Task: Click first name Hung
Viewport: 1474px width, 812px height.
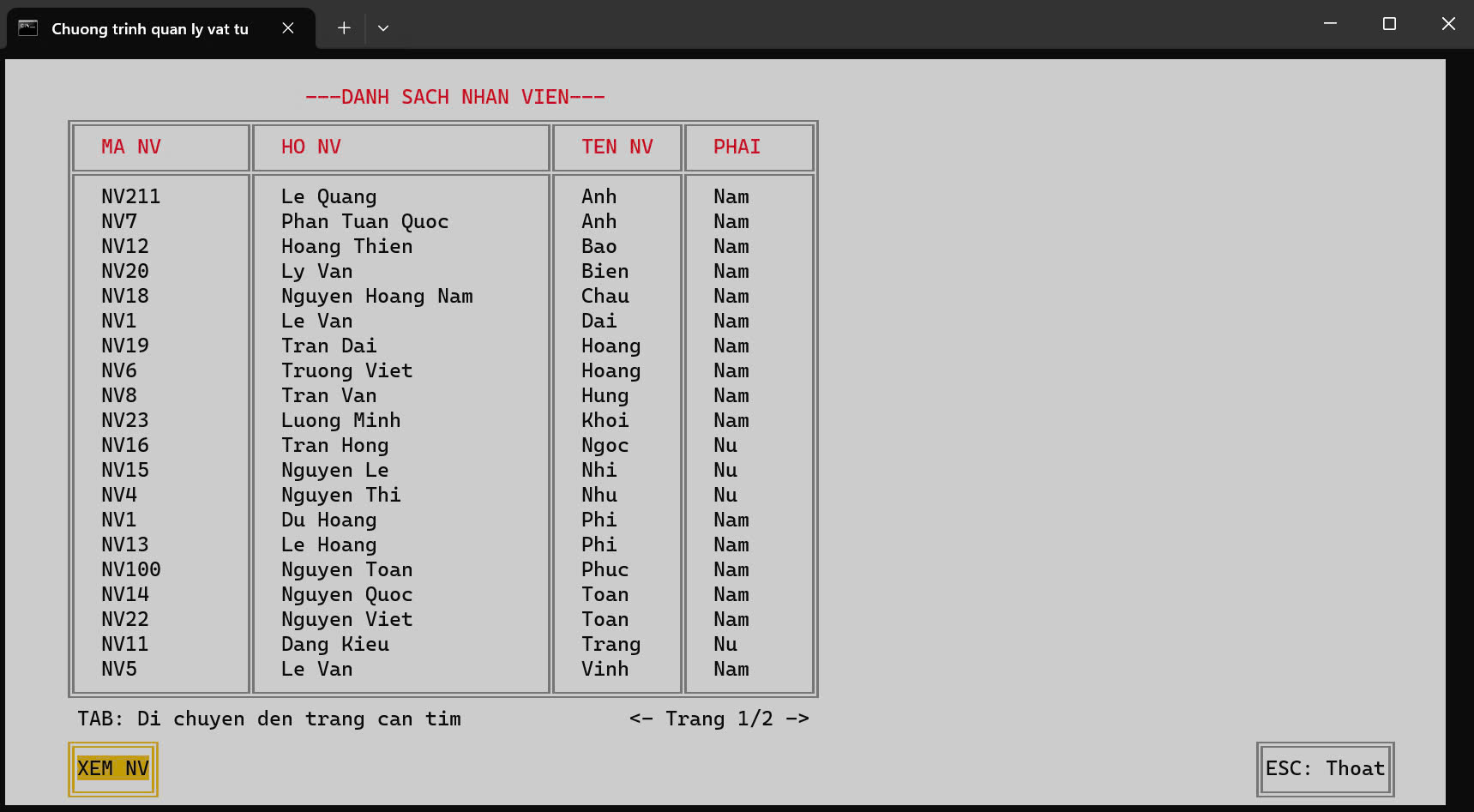Action: coord(605,396)
